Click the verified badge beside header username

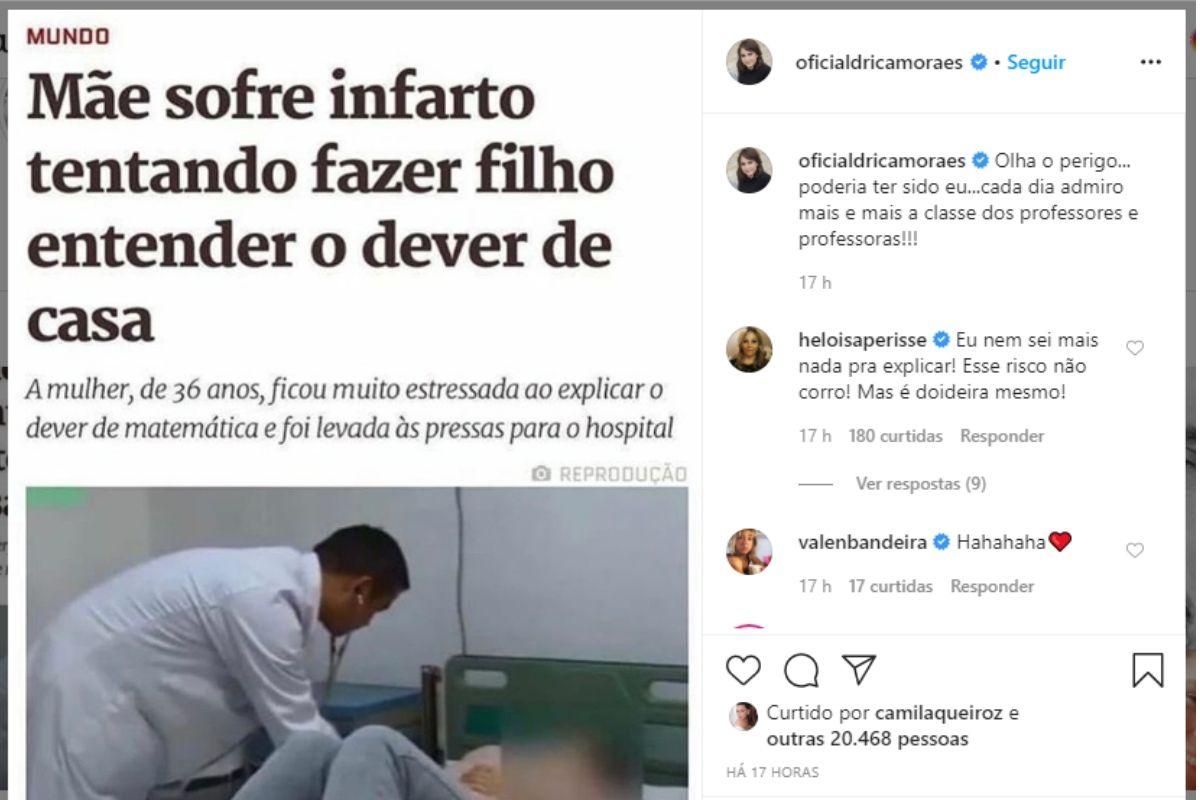(978, 62)
